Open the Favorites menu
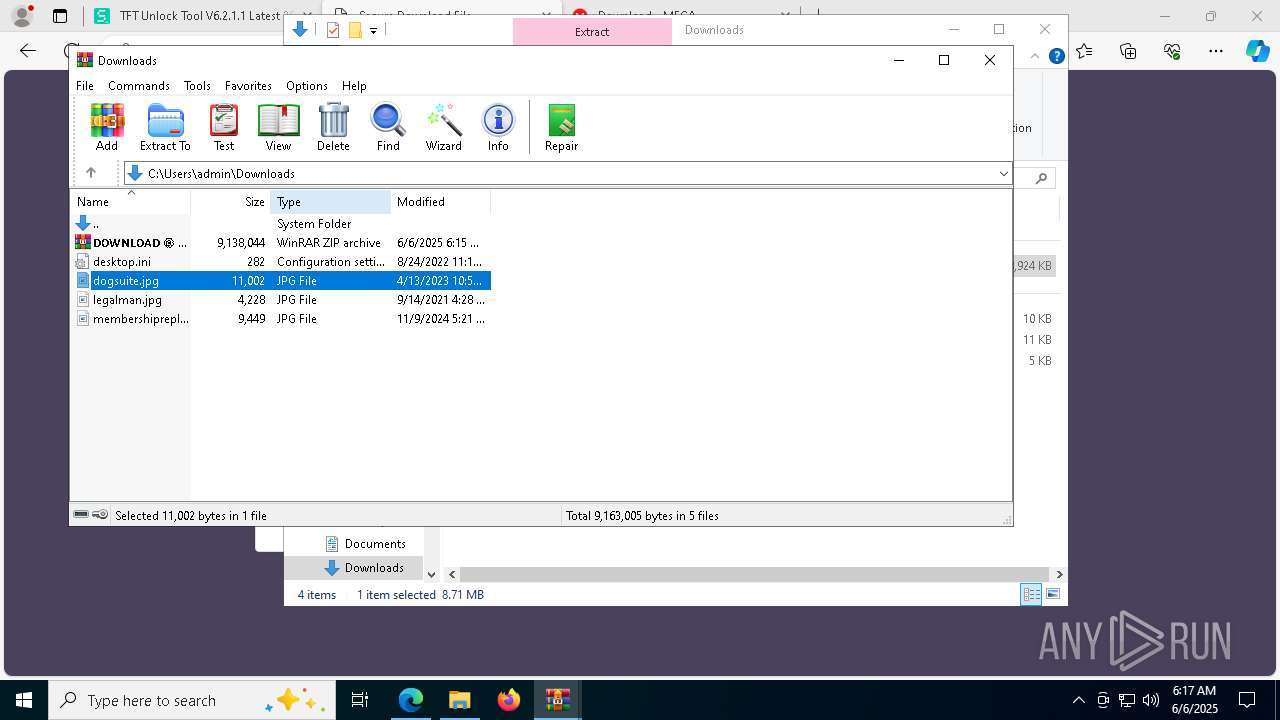 click(x=248, y=86)
